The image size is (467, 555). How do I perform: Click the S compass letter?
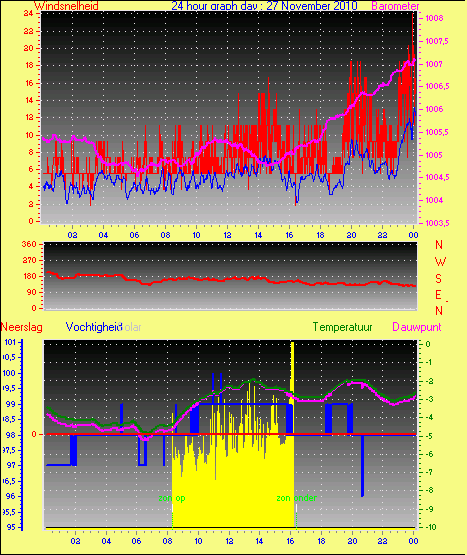coord(438,279)
